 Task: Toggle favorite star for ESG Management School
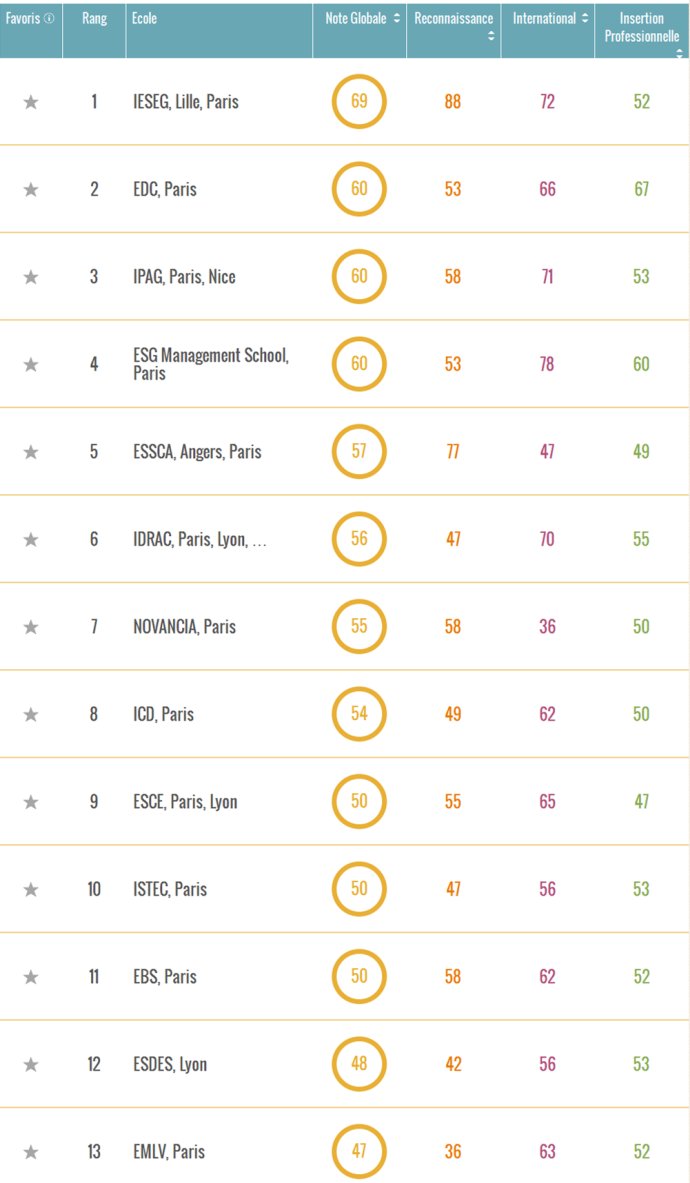31,364
